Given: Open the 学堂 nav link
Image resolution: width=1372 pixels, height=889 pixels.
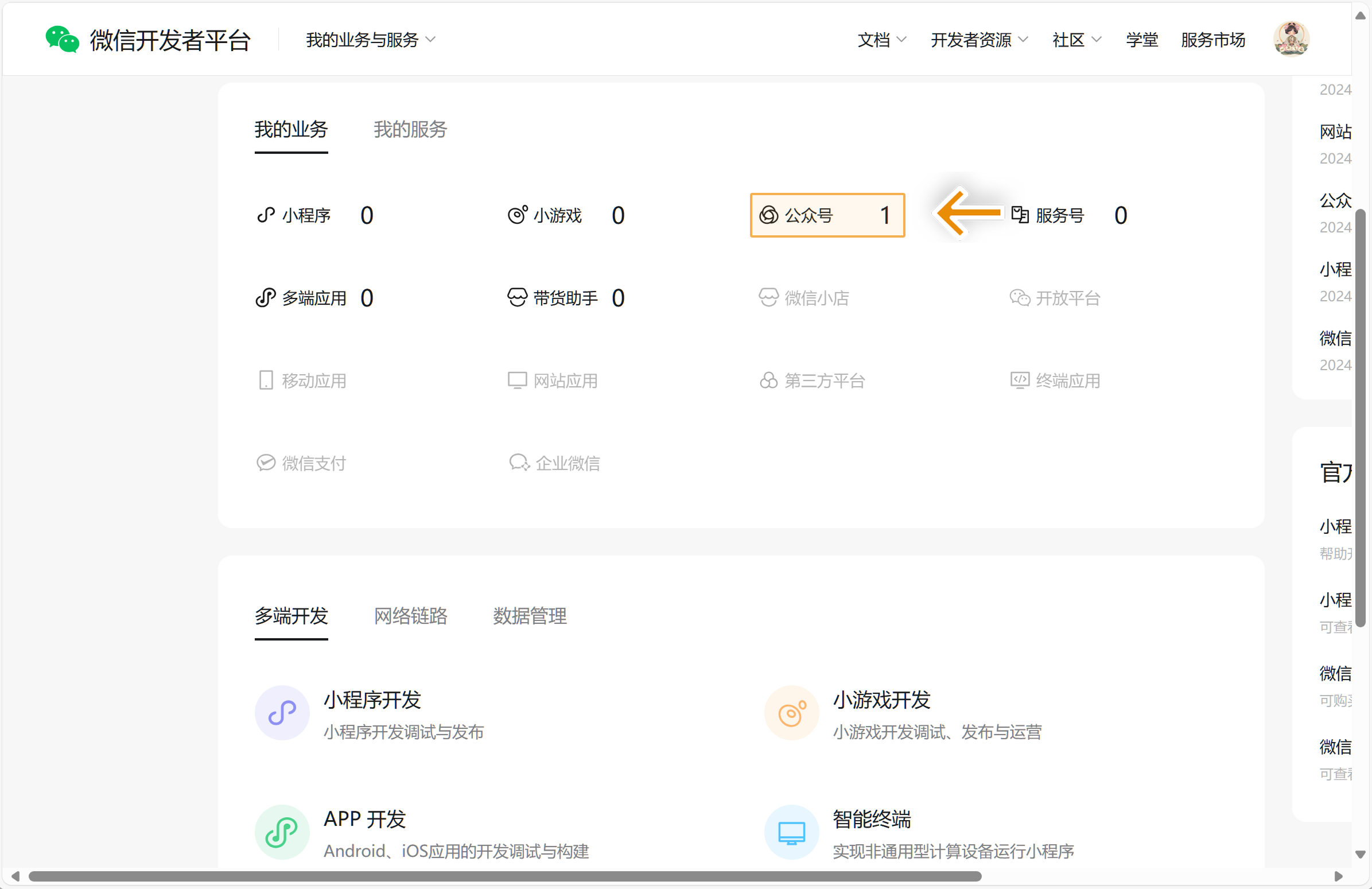Looking at the screenshot, I should click(x=1141, y=40).
